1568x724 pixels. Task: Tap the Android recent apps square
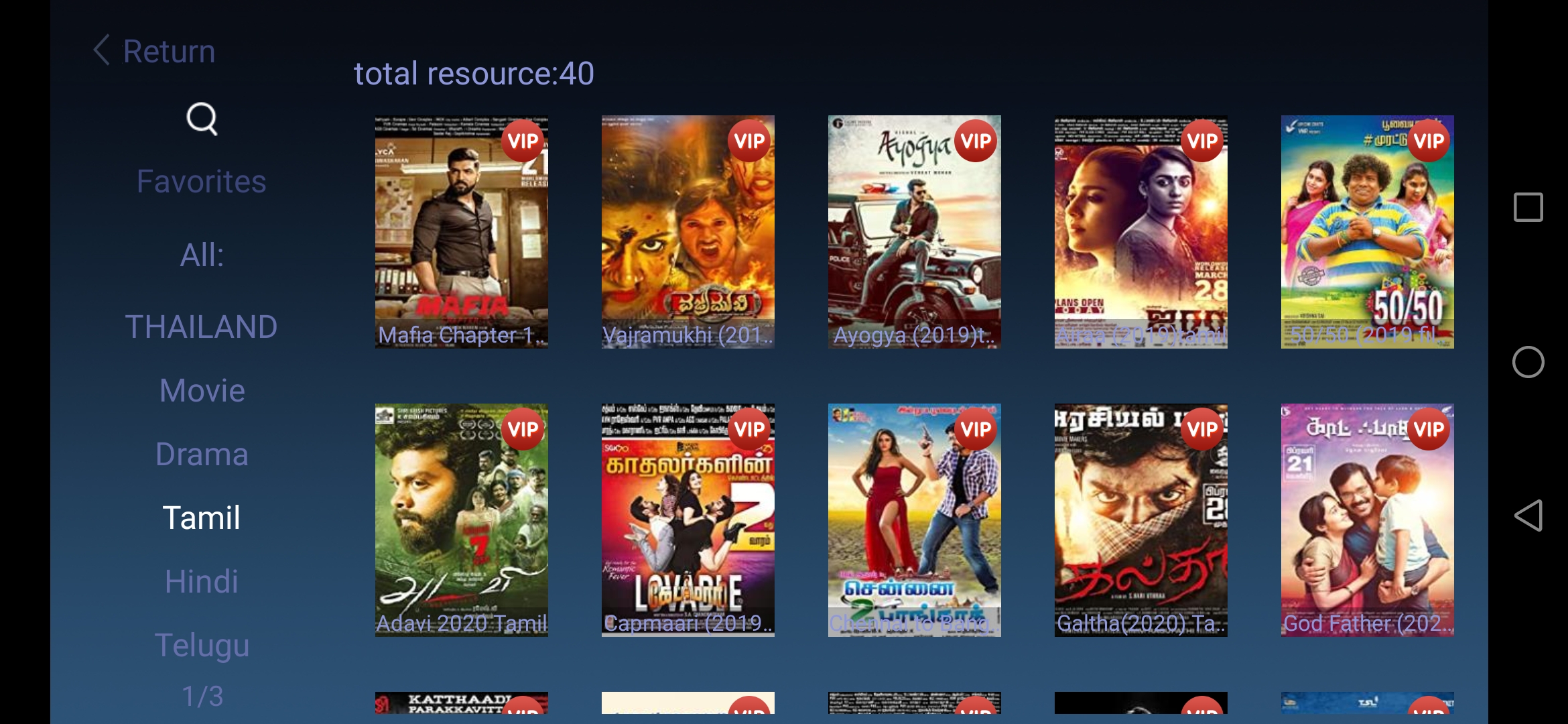click(1528, 207)
